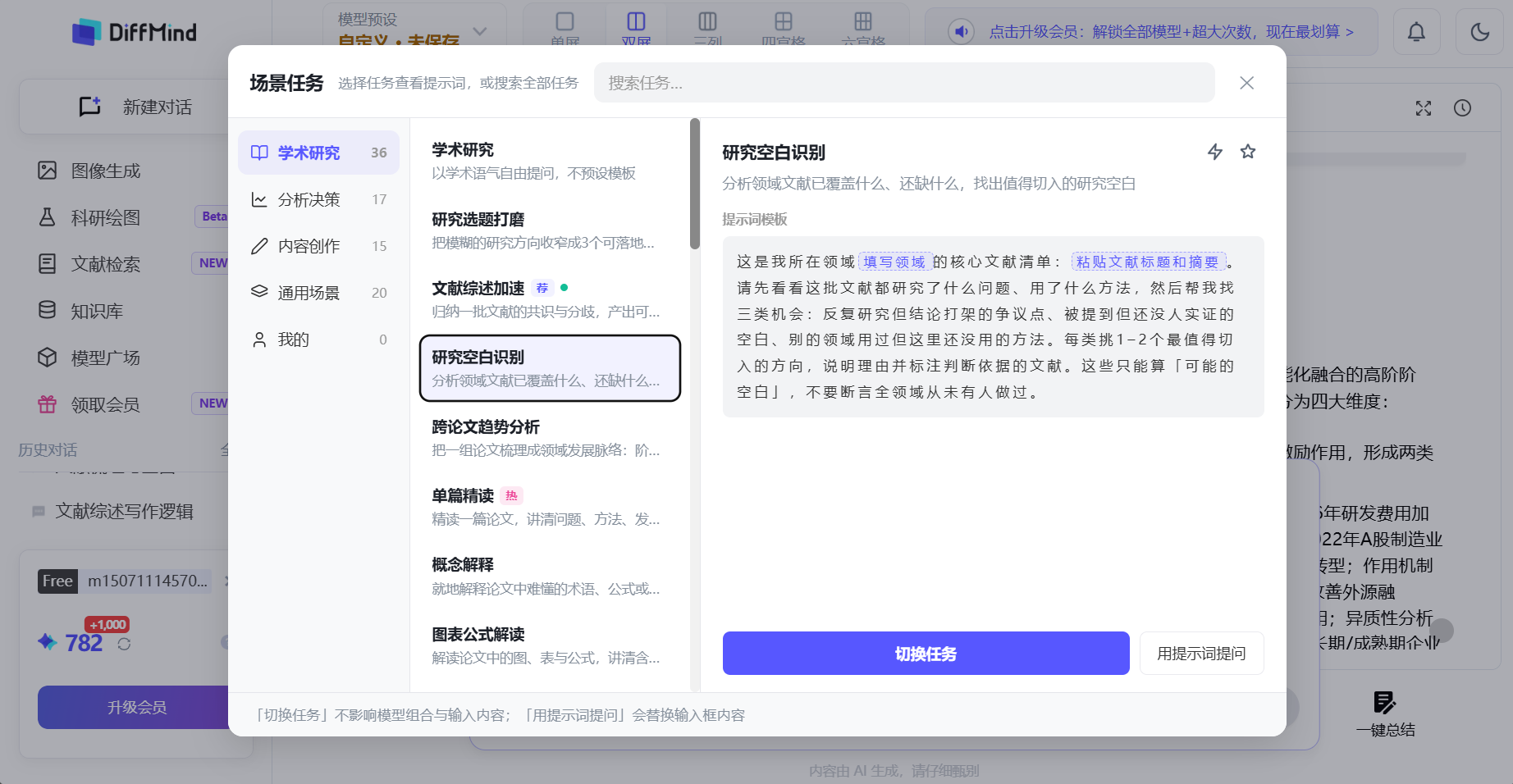Image resolution: width=1513 pixels, height=784 pixels.
Task: Click the lightning bolt quick-use icon
Action: [1215, 152]
